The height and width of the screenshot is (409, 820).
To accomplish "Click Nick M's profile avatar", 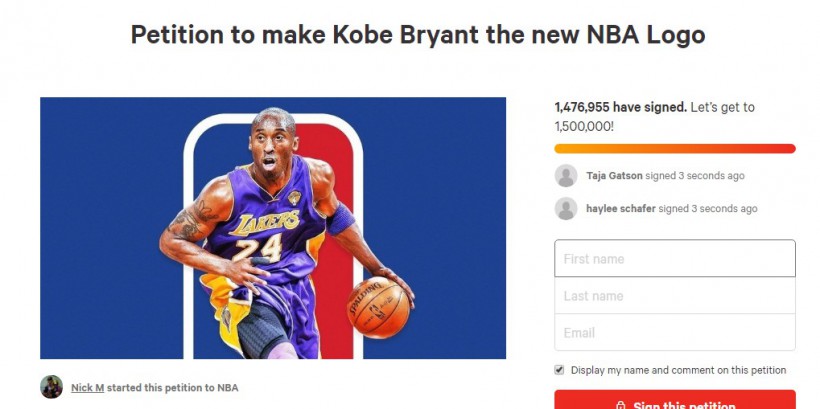I will coord(51,387).
